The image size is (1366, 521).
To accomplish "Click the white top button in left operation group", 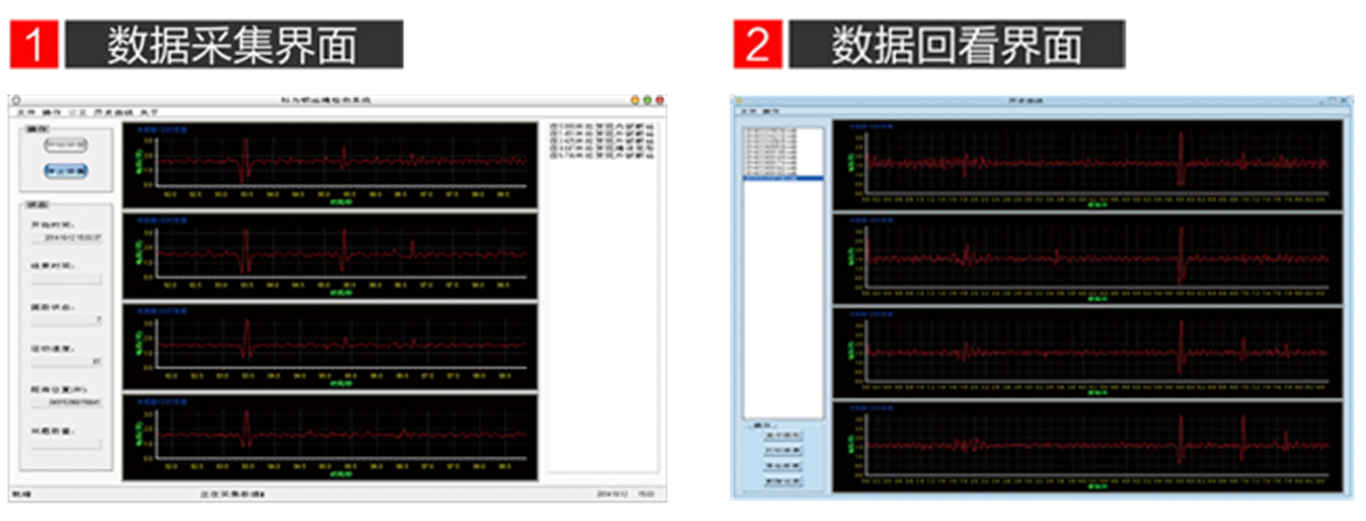I will coord(66,146).
